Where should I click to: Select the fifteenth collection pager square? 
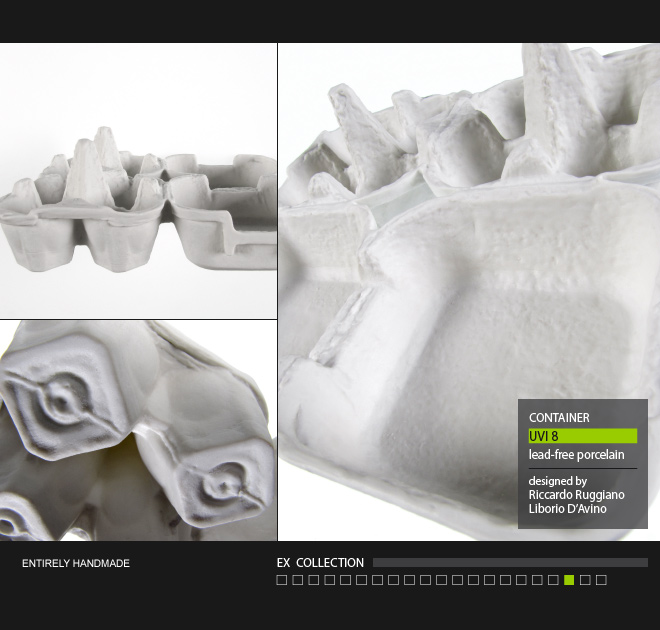[506, 580]
